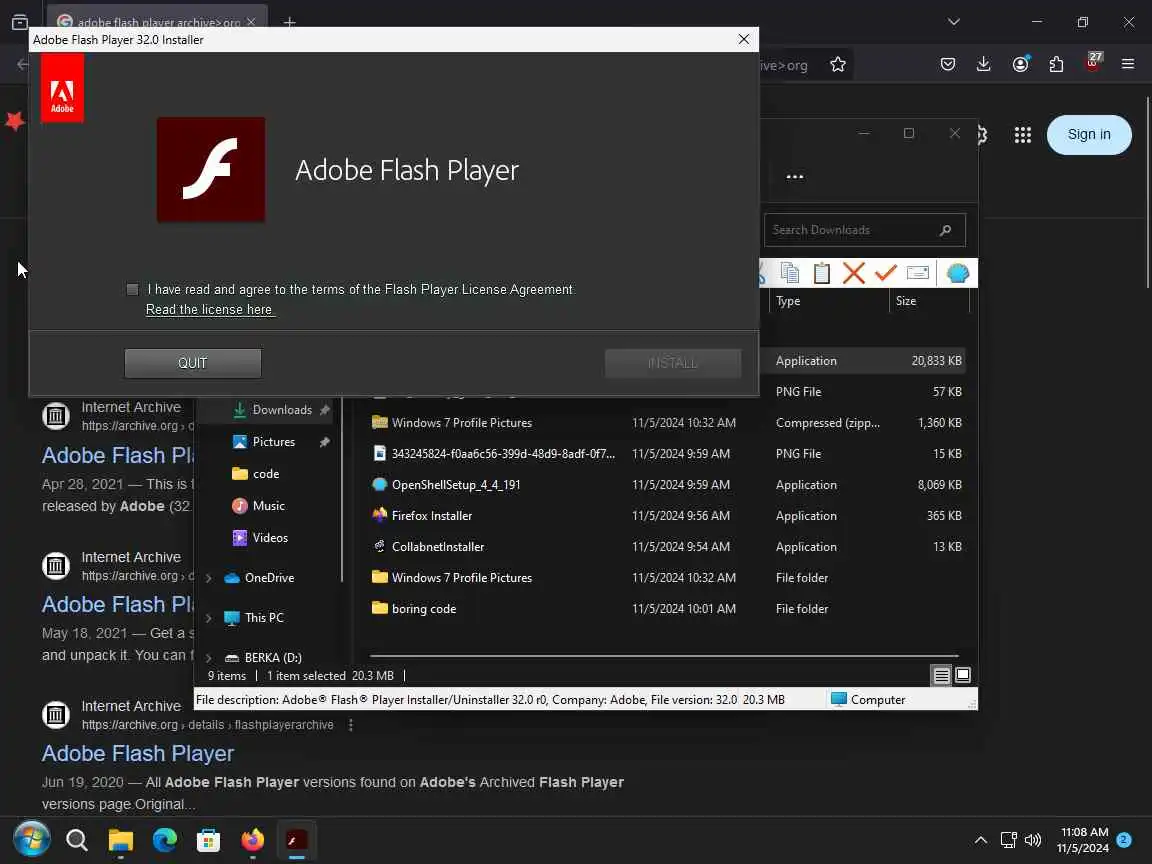
Task: Open the List all tabs dropdown arrow
Action: tap(954, 21)
